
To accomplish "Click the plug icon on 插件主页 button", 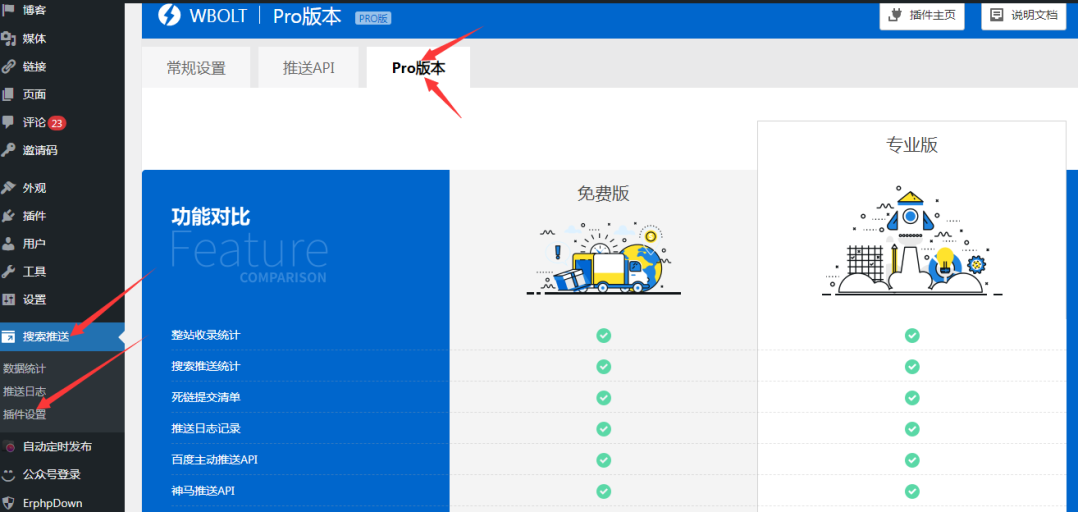I will 896,15.
